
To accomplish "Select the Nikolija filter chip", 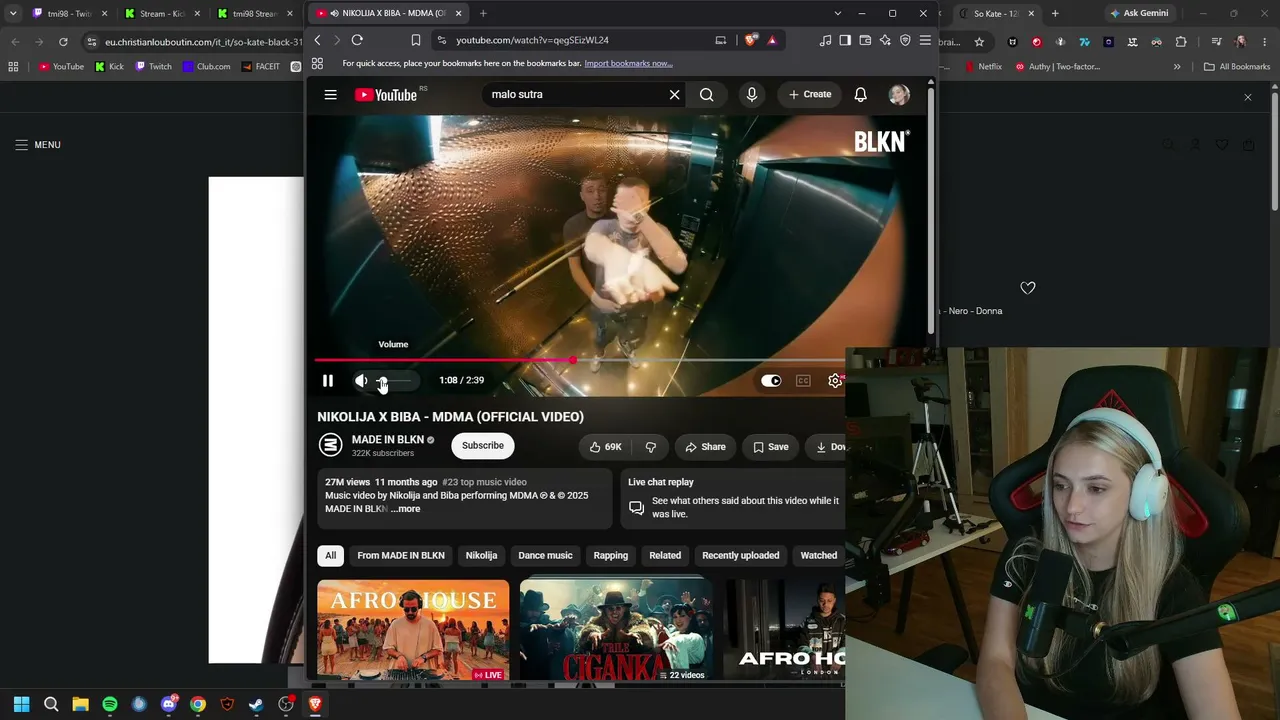I will coord(481,556).
